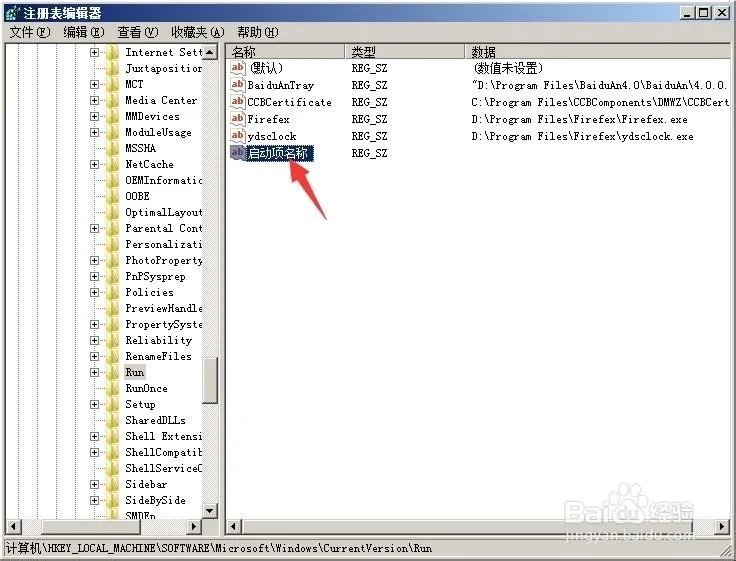Screen dimensions: 736x561
Task: Click the SharedDLLs folder icon
Action: click(113, 420)
